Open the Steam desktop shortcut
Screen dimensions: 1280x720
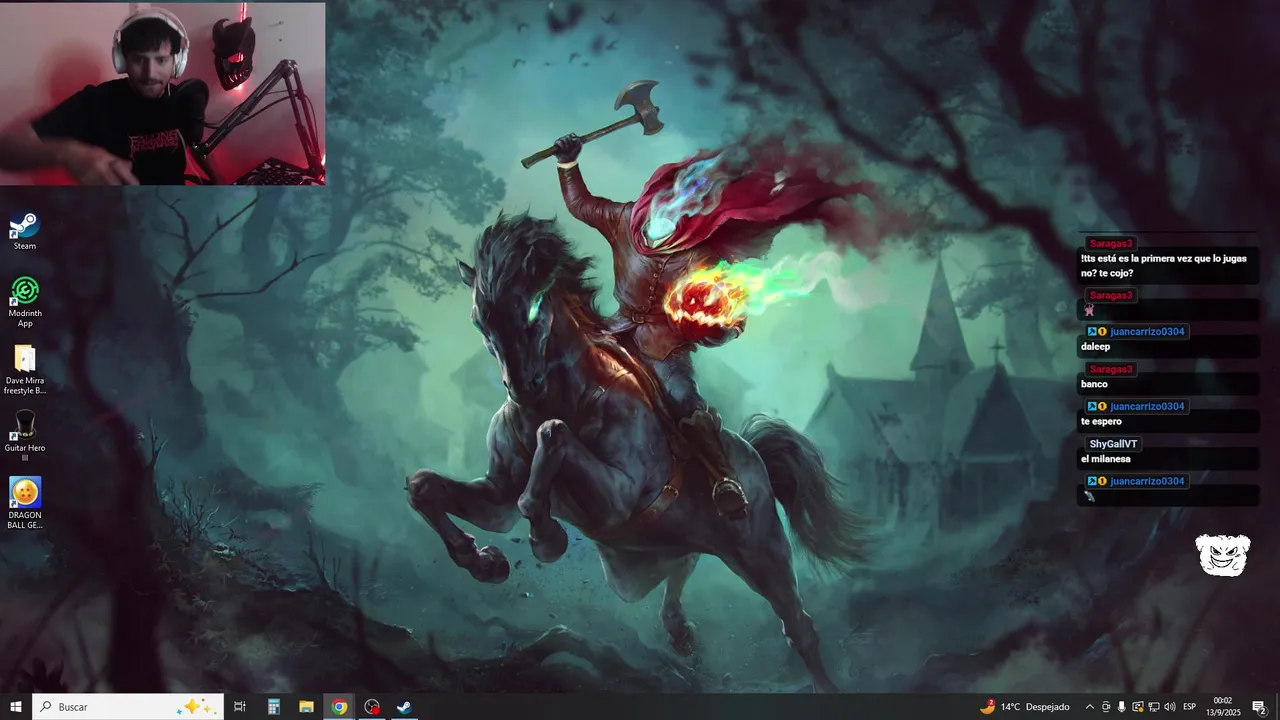pos(25,231)
